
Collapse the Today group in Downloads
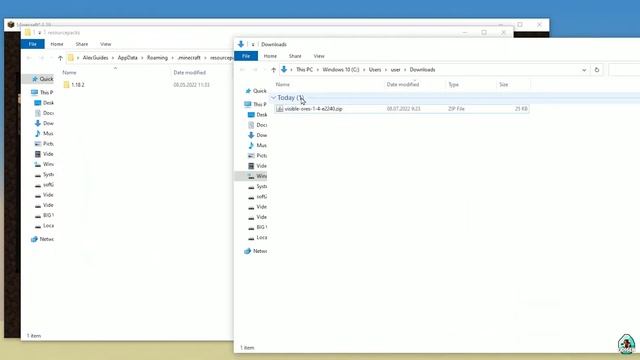click(273, 98)
